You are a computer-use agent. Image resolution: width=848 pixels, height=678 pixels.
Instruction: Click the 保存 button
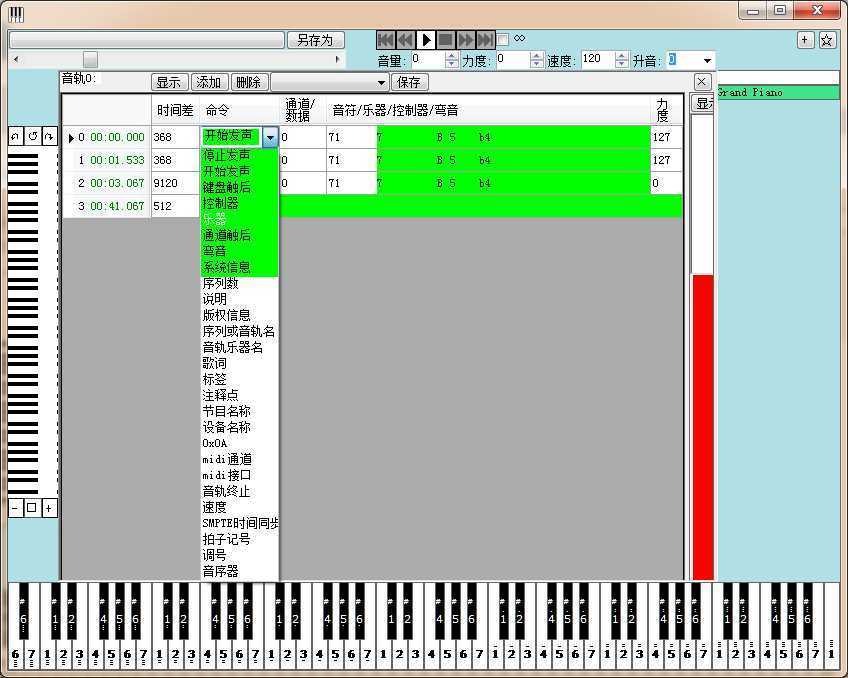(x=409, y=82)
